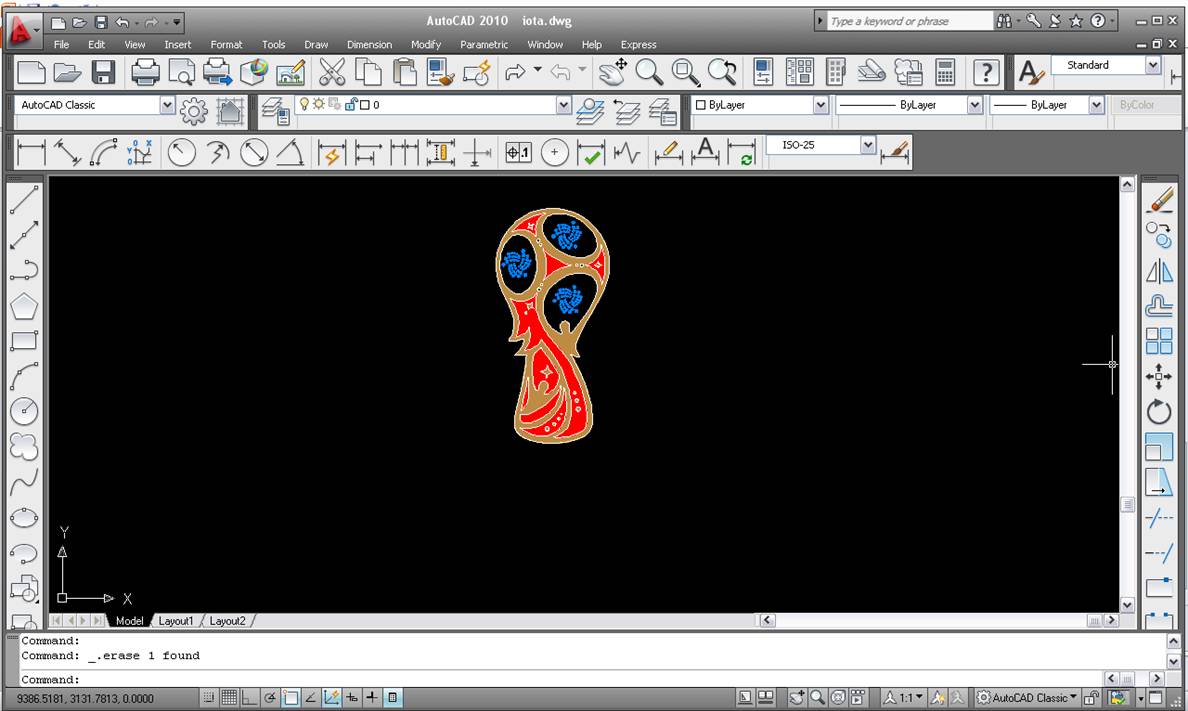Image resolution: width=1188 pixels, height=711 pixels.
Task: Select the Ellipse draw tool
Action: click(24, 518)
